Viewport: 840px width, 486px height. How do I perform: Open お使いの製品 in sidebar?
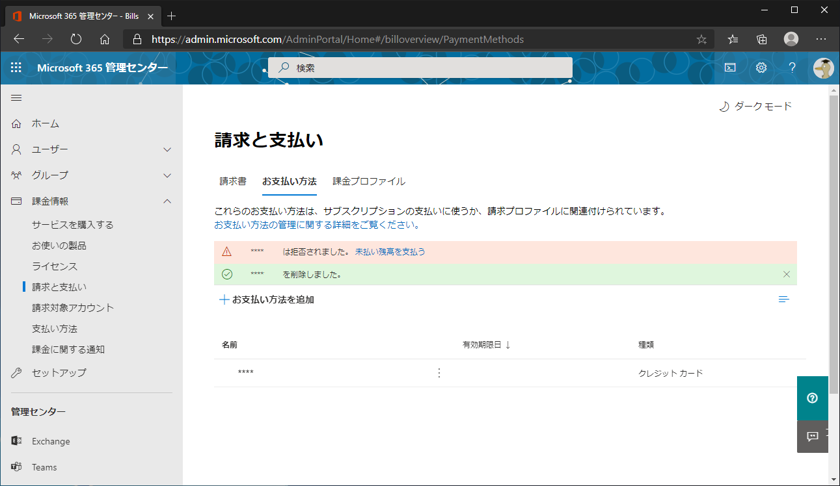pyautogui.click(x=59, y=245)
